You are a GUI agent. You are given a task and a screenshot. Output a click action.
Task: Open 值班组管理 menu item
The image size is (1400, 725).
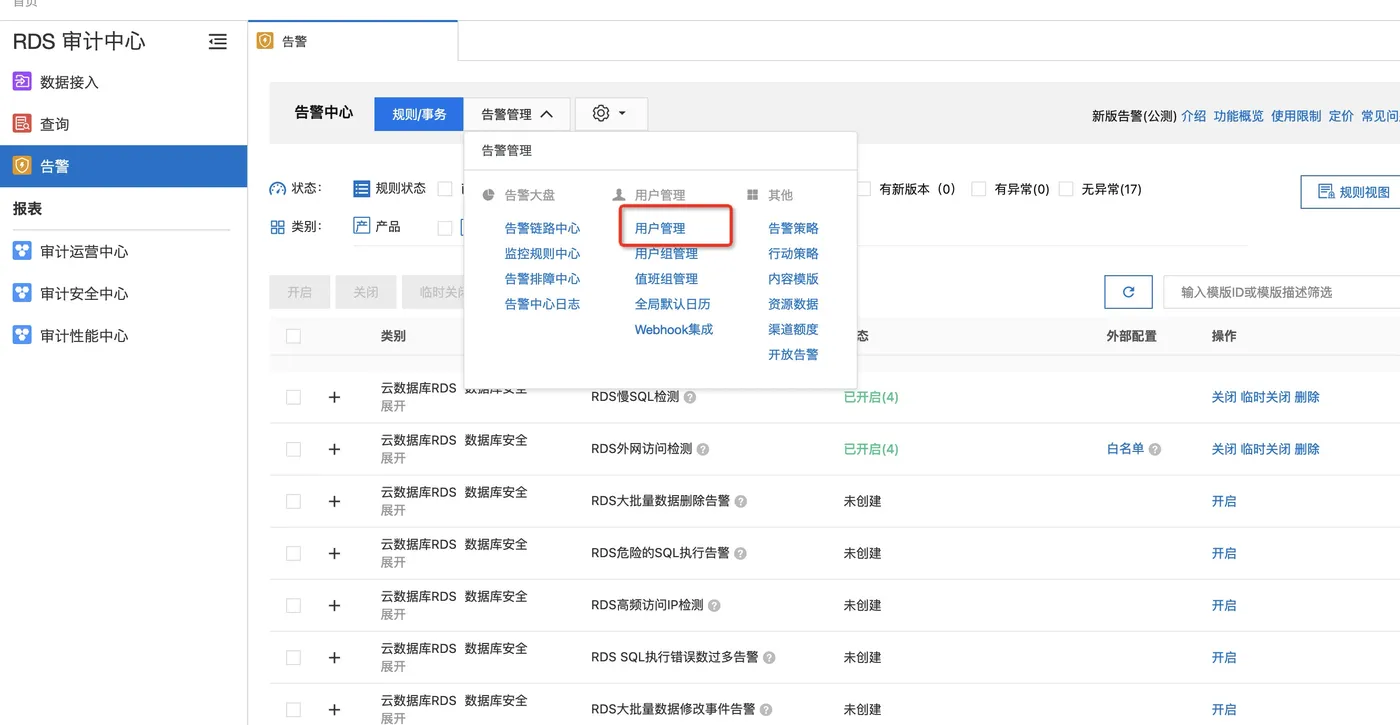[x=666, y=279]
